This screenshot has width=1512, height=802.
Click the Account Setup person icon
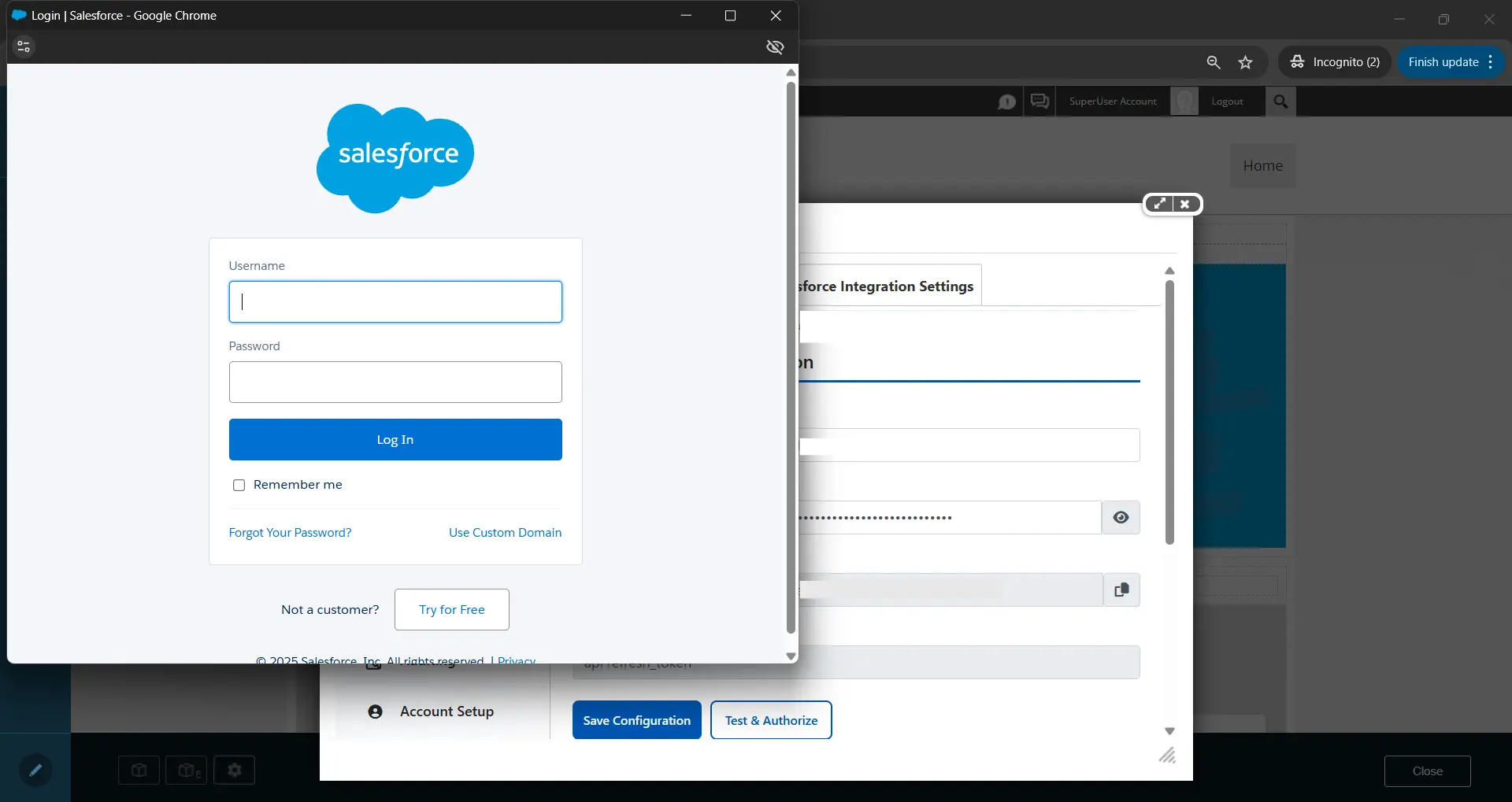pyautogui.click(x=376, y=711)
